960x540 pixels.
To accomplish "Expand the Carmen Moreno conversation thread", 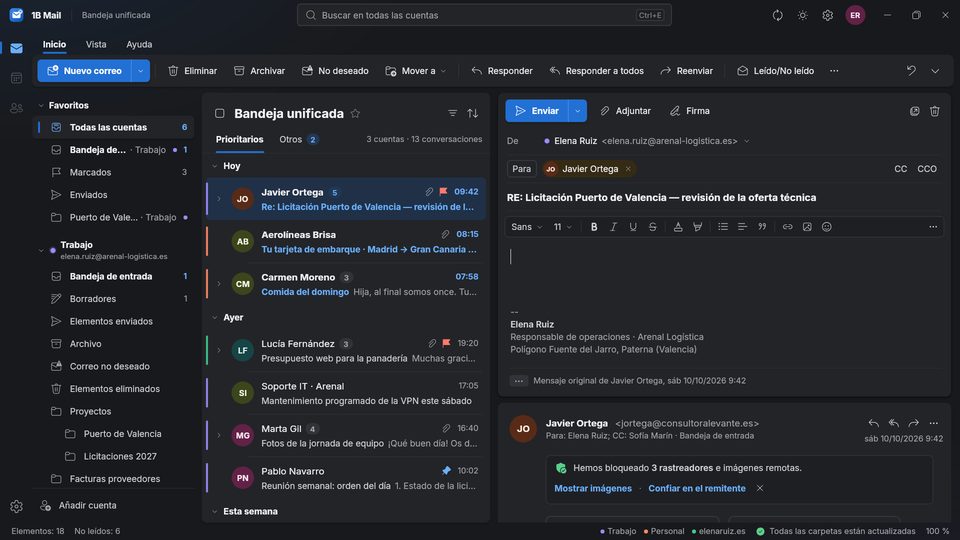I will (219, 284).
